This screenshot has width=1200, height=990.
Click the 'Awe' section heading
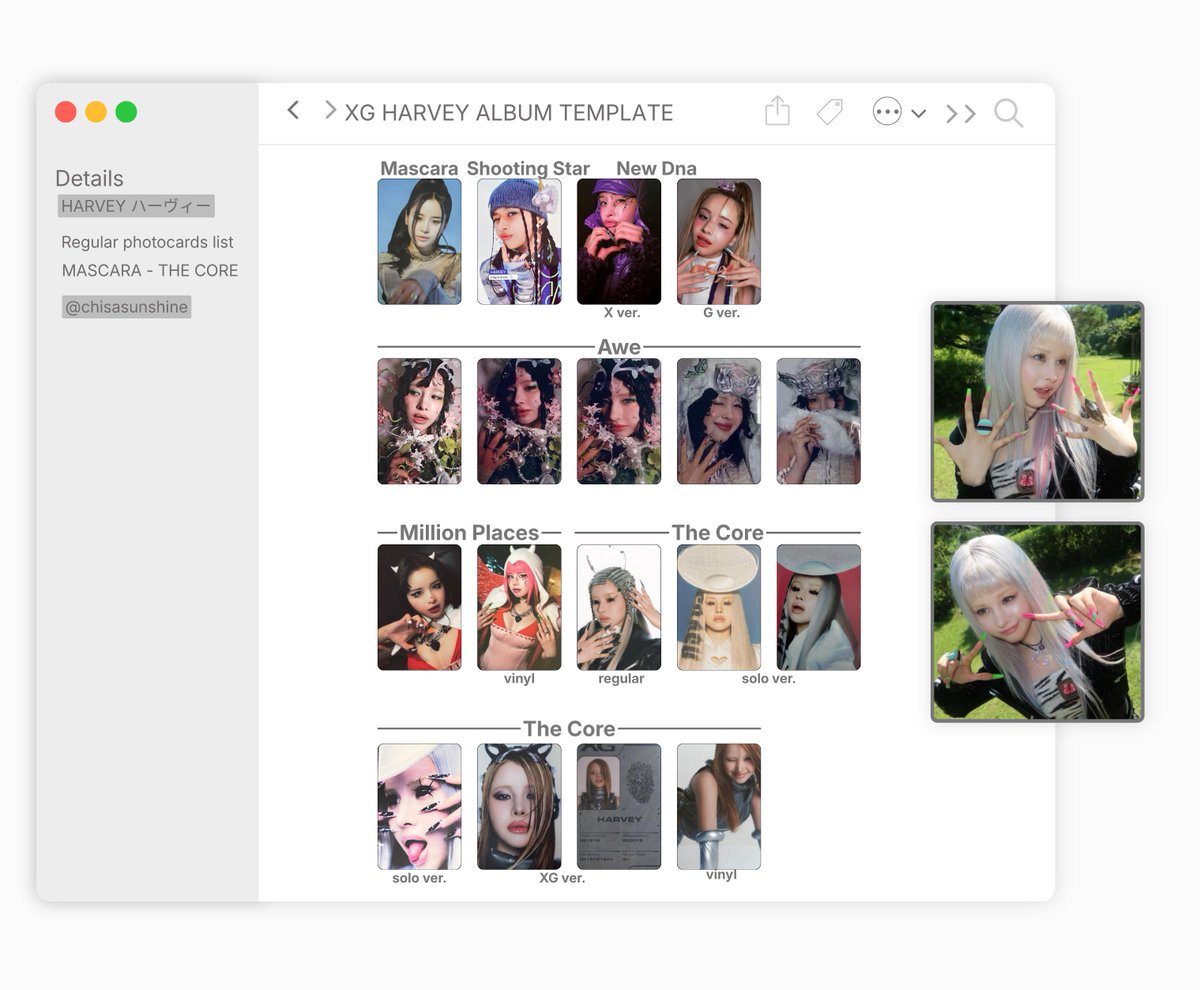point(619,347)
